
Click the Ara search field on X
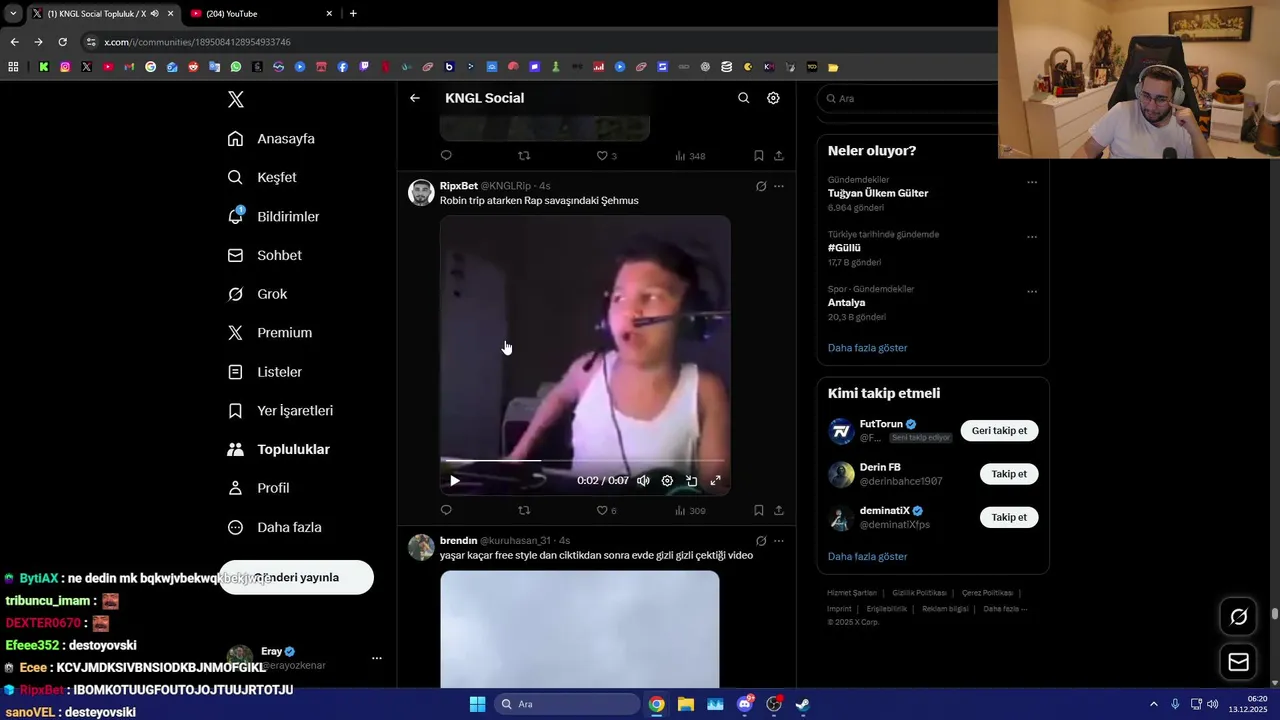pyautogui.click(x=908, y=98)
